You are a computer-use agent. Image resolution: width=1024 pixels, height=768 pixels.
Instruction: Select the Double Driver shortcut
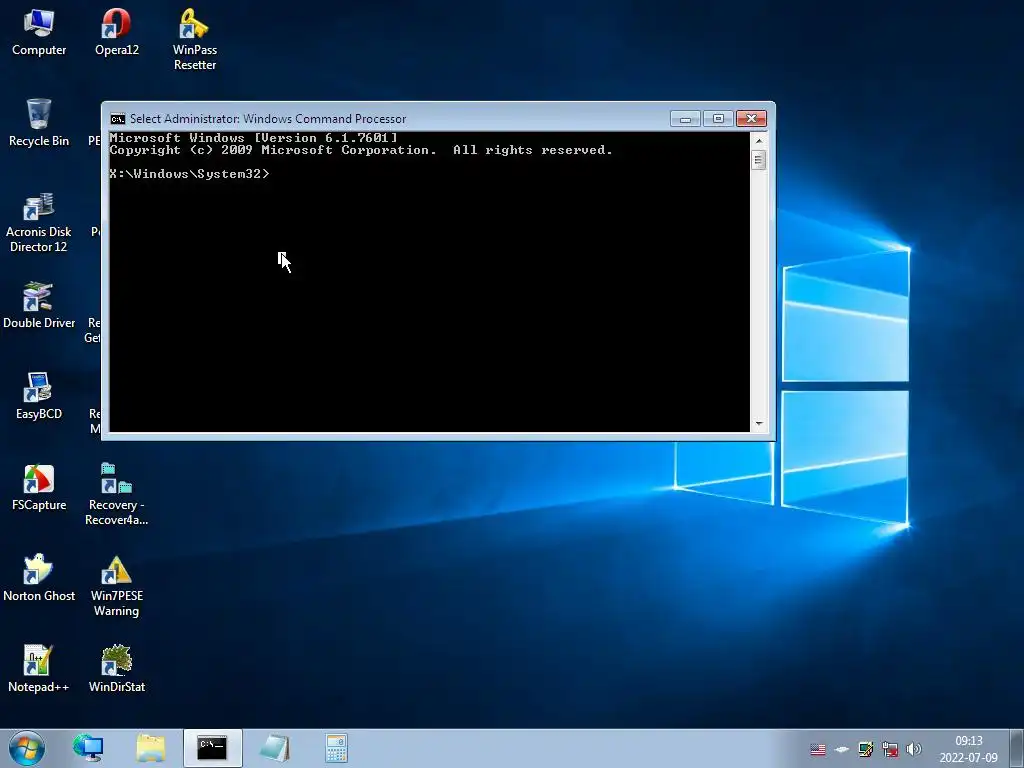[x=39, y=305]
